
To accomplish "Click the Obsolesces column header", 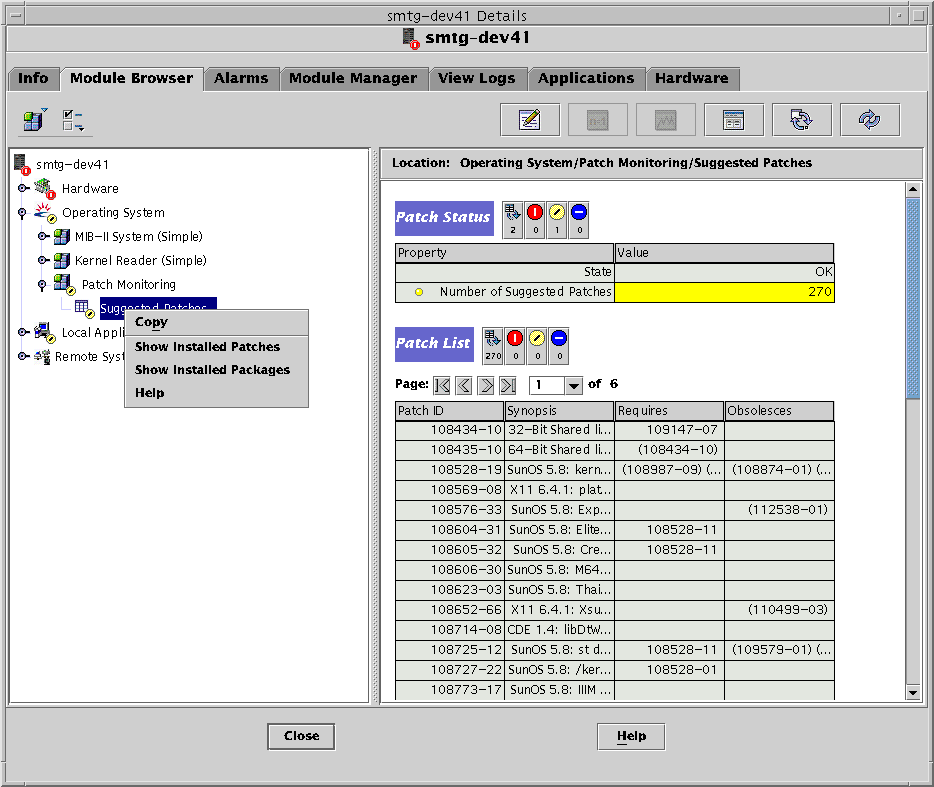I will pos(779,411).
